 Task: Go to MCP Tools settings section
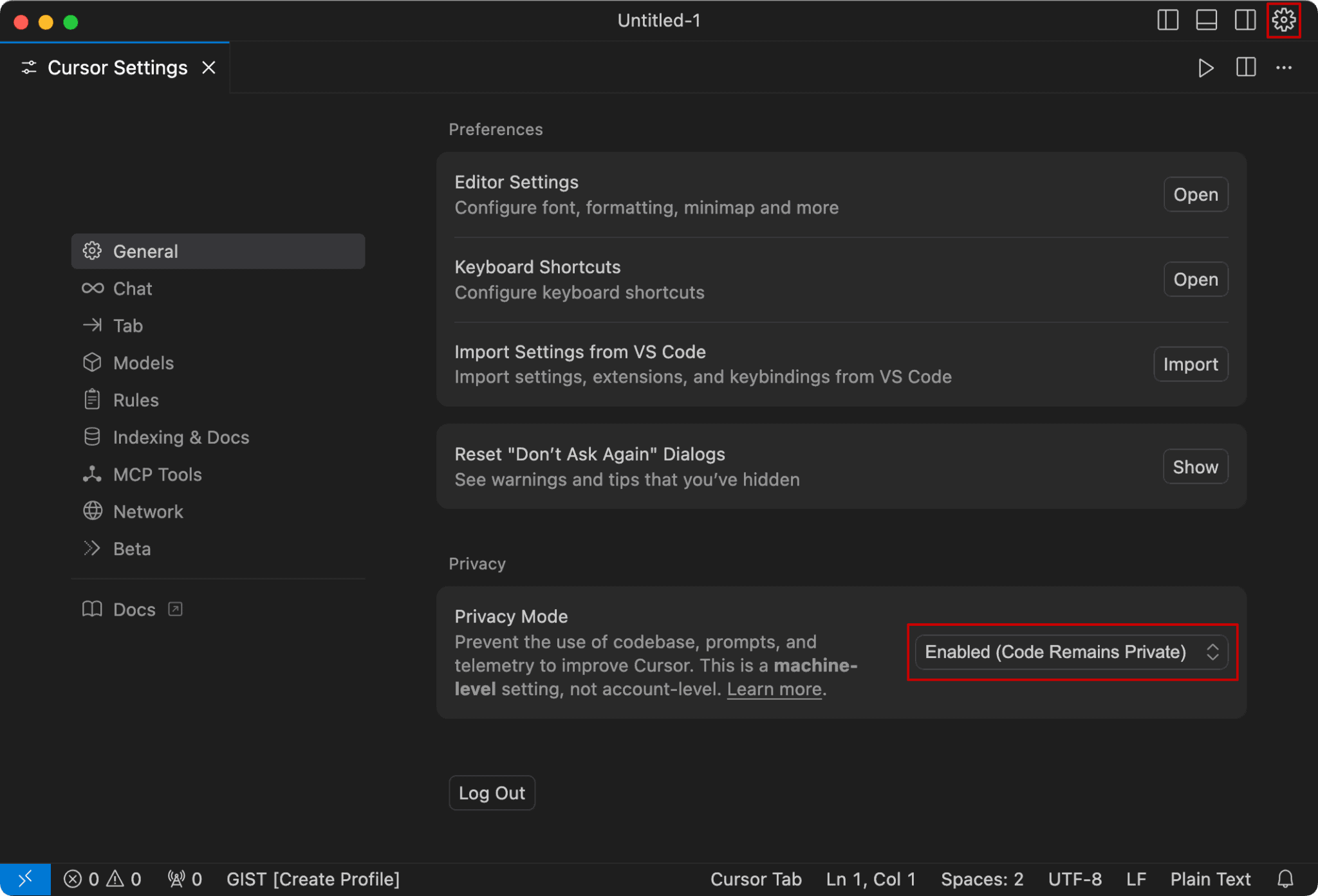157,475
